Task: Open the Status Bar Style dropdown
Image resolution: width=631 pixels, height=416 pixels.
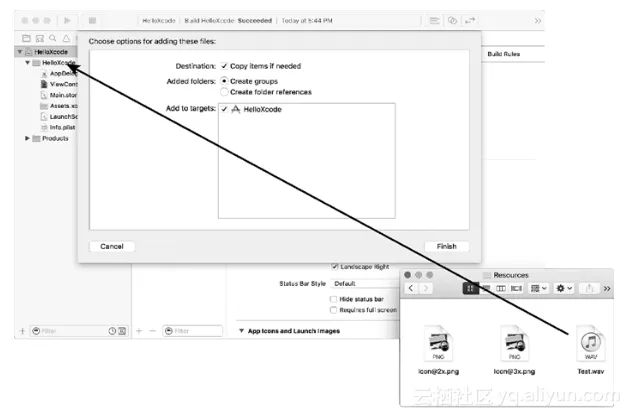Action: [x=364, y=284]
